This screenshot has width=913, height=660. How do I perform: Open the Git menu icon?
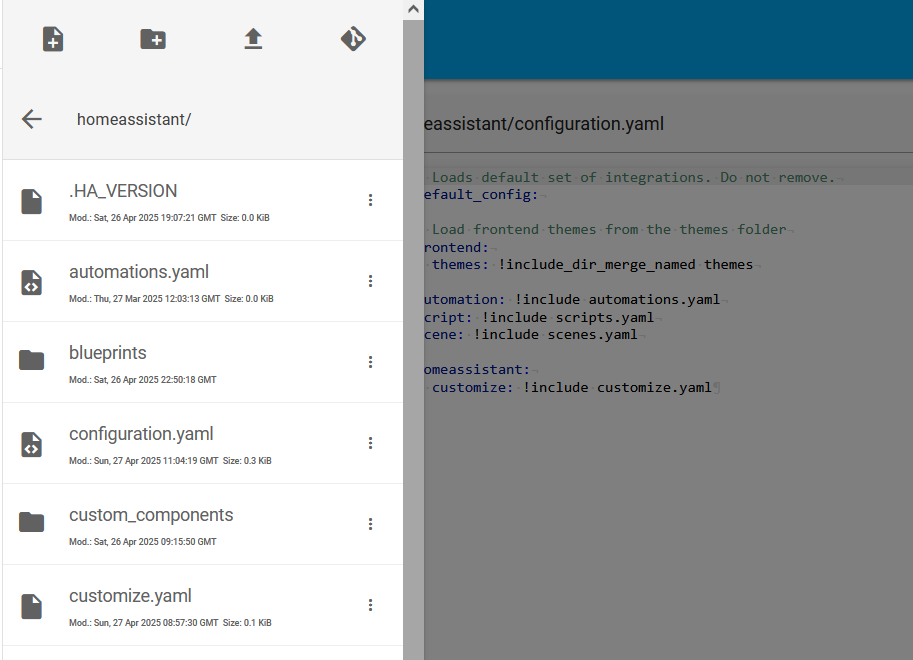point(353,39)
